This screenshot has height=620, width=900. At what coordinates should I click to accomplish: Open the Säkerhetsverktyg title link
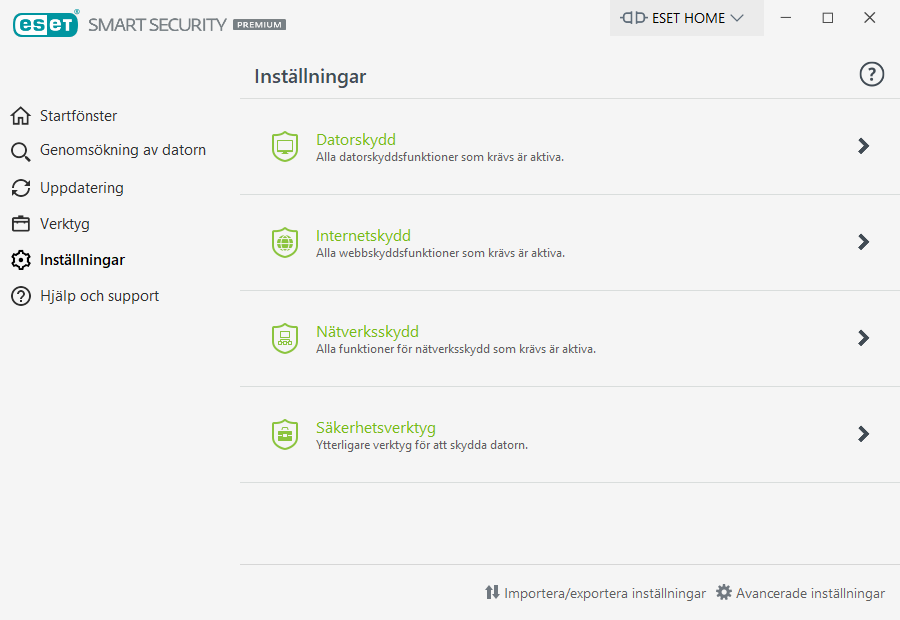pos(376,427)
